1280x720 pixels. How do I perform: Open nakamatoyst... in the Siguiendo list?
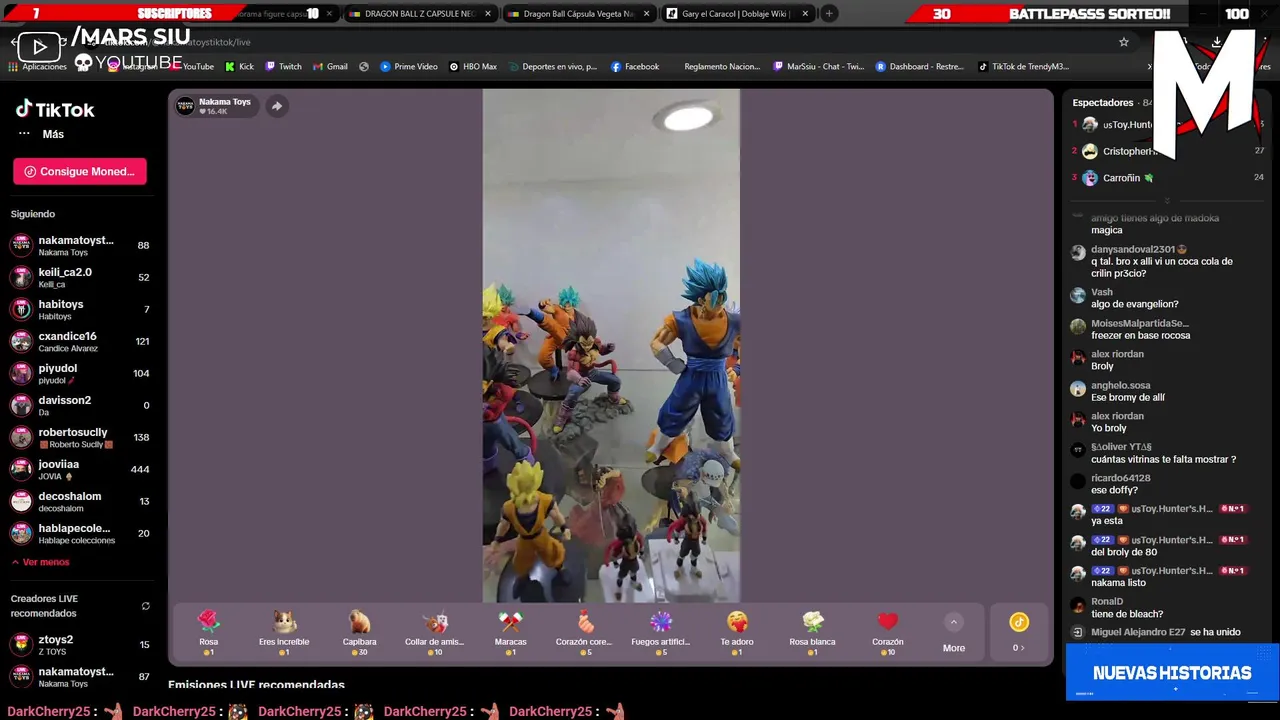tap(80, 246)
